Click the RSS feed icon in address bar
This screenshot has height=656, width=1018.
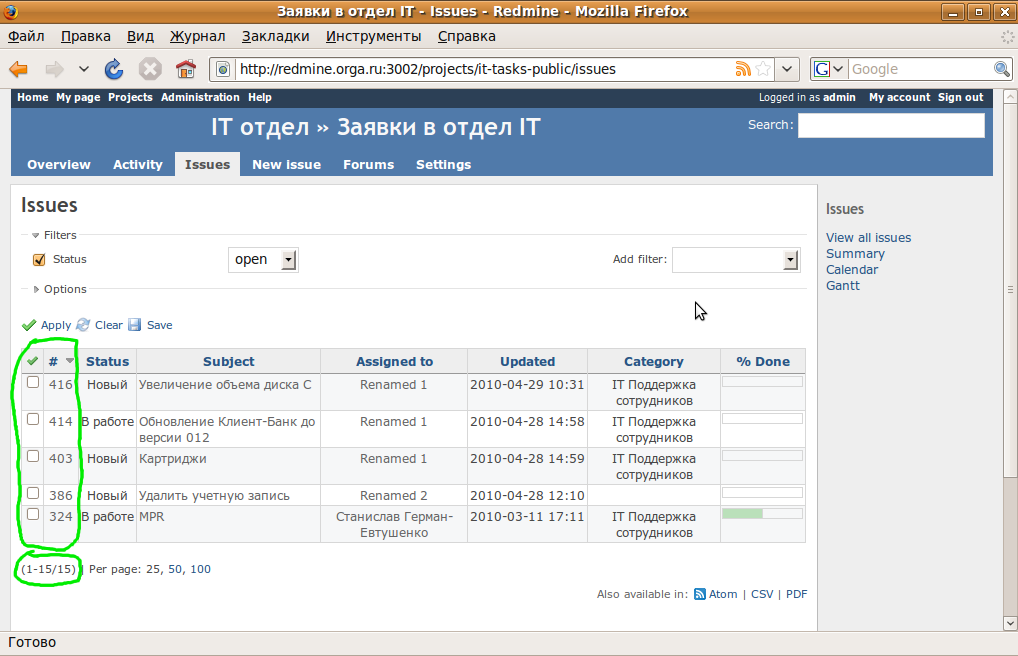click(x=743, y=69)
